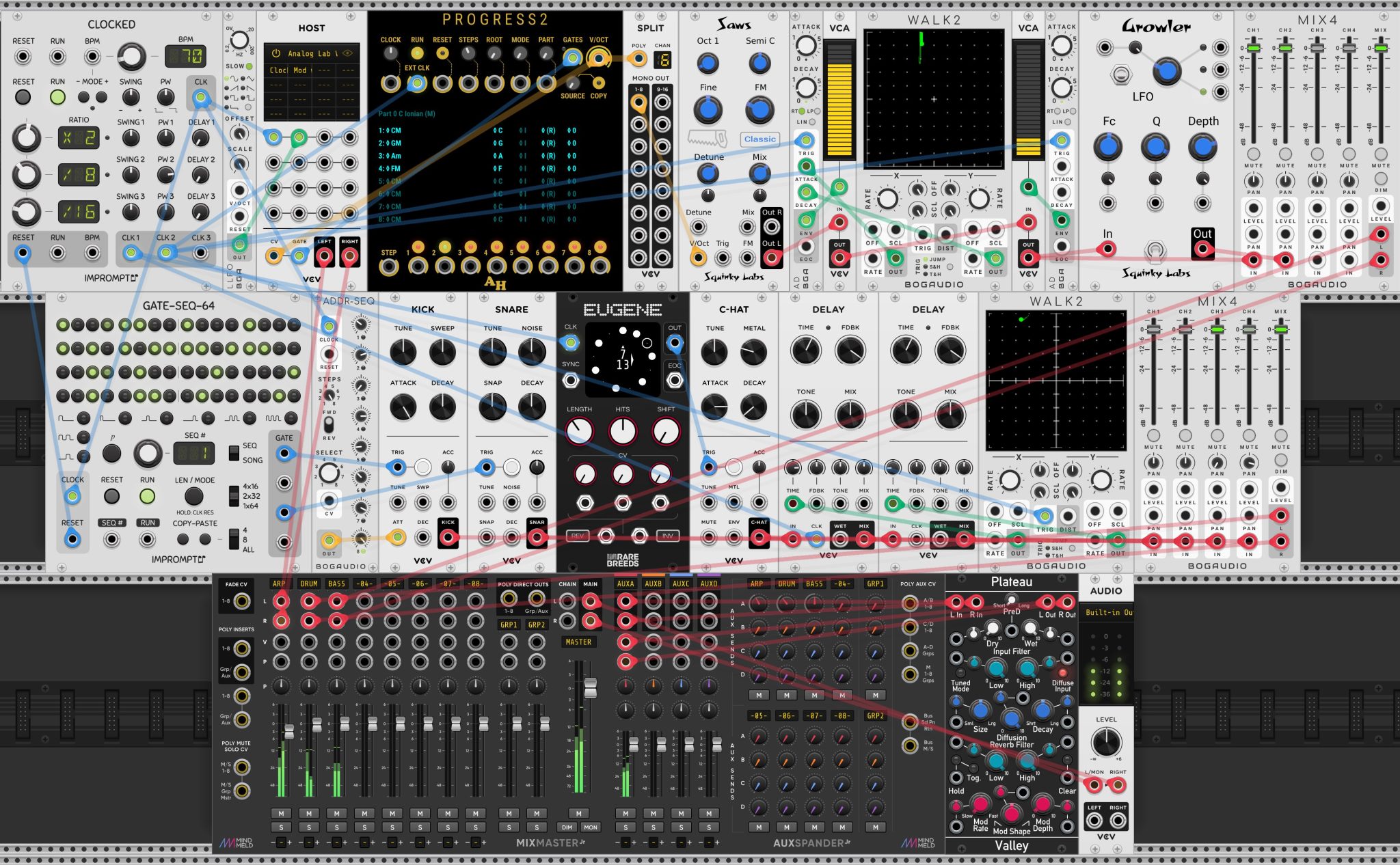Toggle the green RUN button on CLOCKED
Image resolution: width=1400 pixels, height=865 pixels.
[x=57, y=96]
